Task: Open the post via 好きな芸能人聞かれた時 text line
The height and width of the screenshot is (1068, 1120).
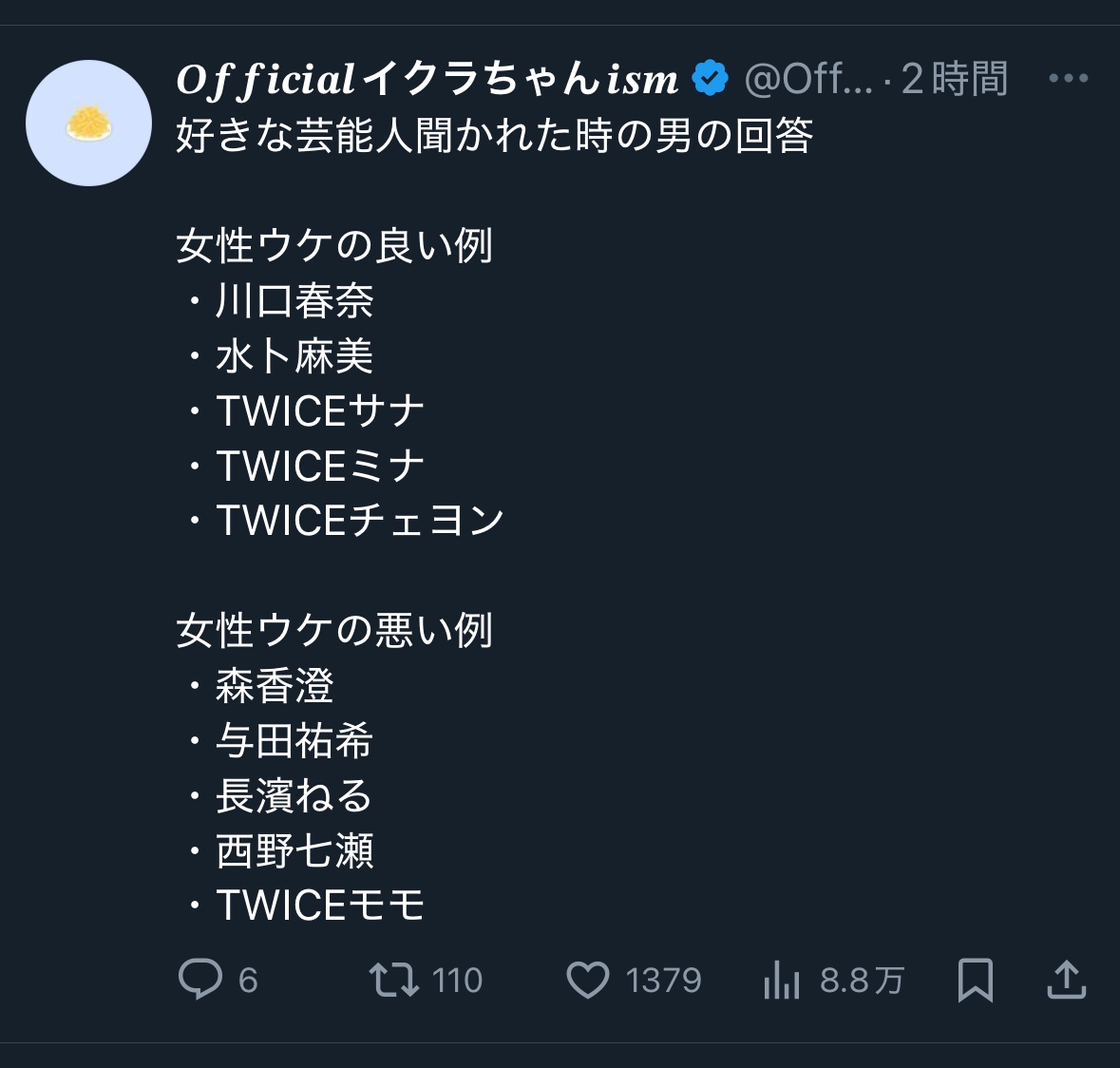Action: click(x=494, y=135)
